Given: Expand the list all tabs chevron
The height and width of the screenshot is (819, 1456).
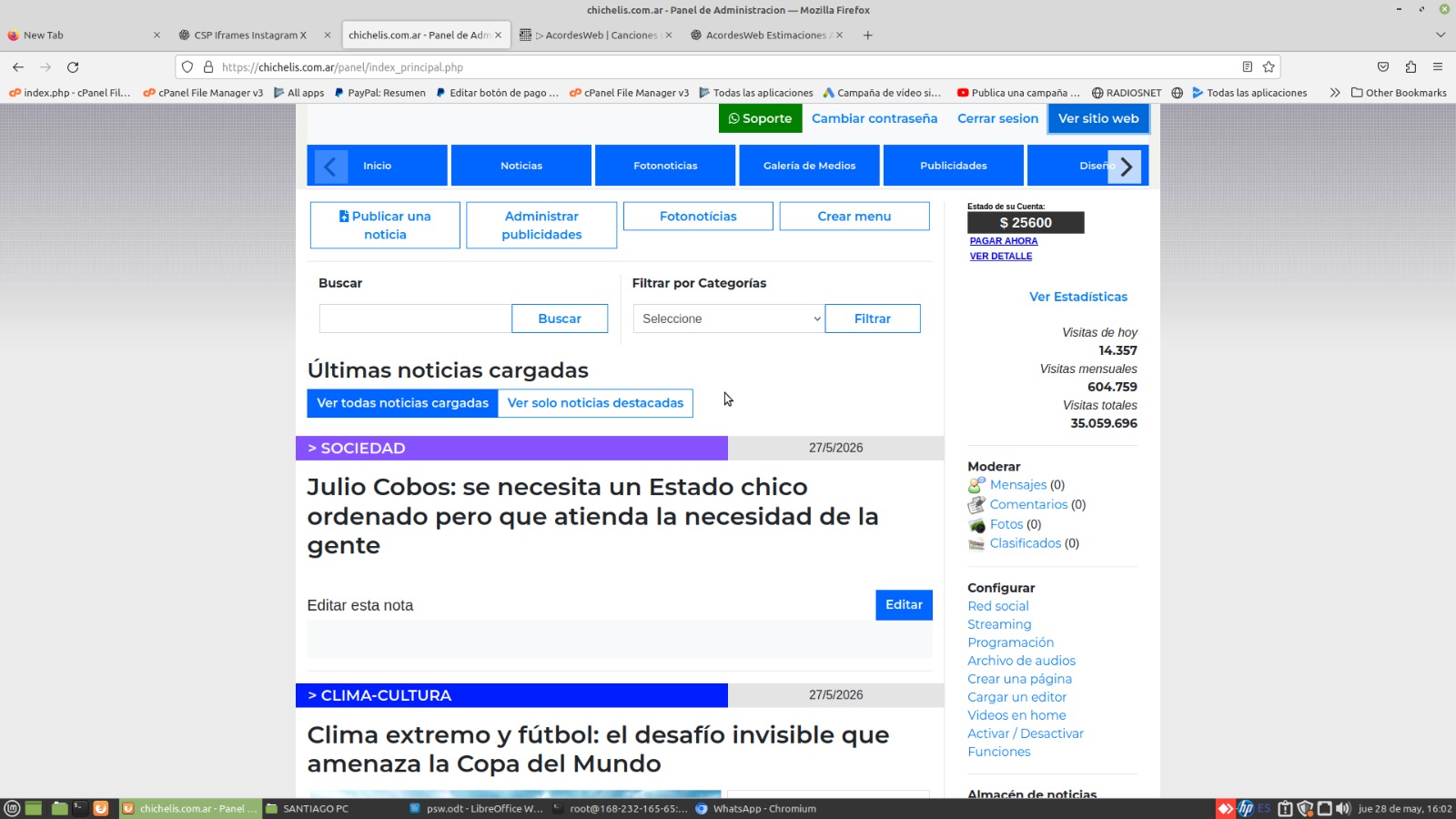Looking at the screenshot, I should (x=1441, y=35).
